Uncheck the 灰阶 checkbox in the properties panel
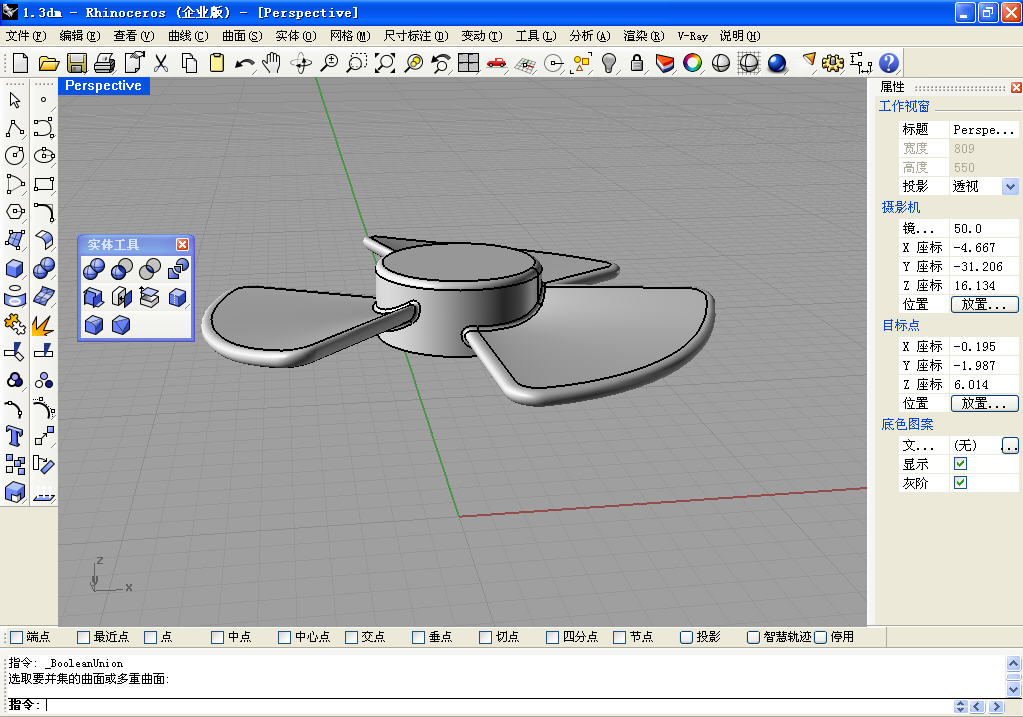 pyautogui.click(x=960, y=483)
